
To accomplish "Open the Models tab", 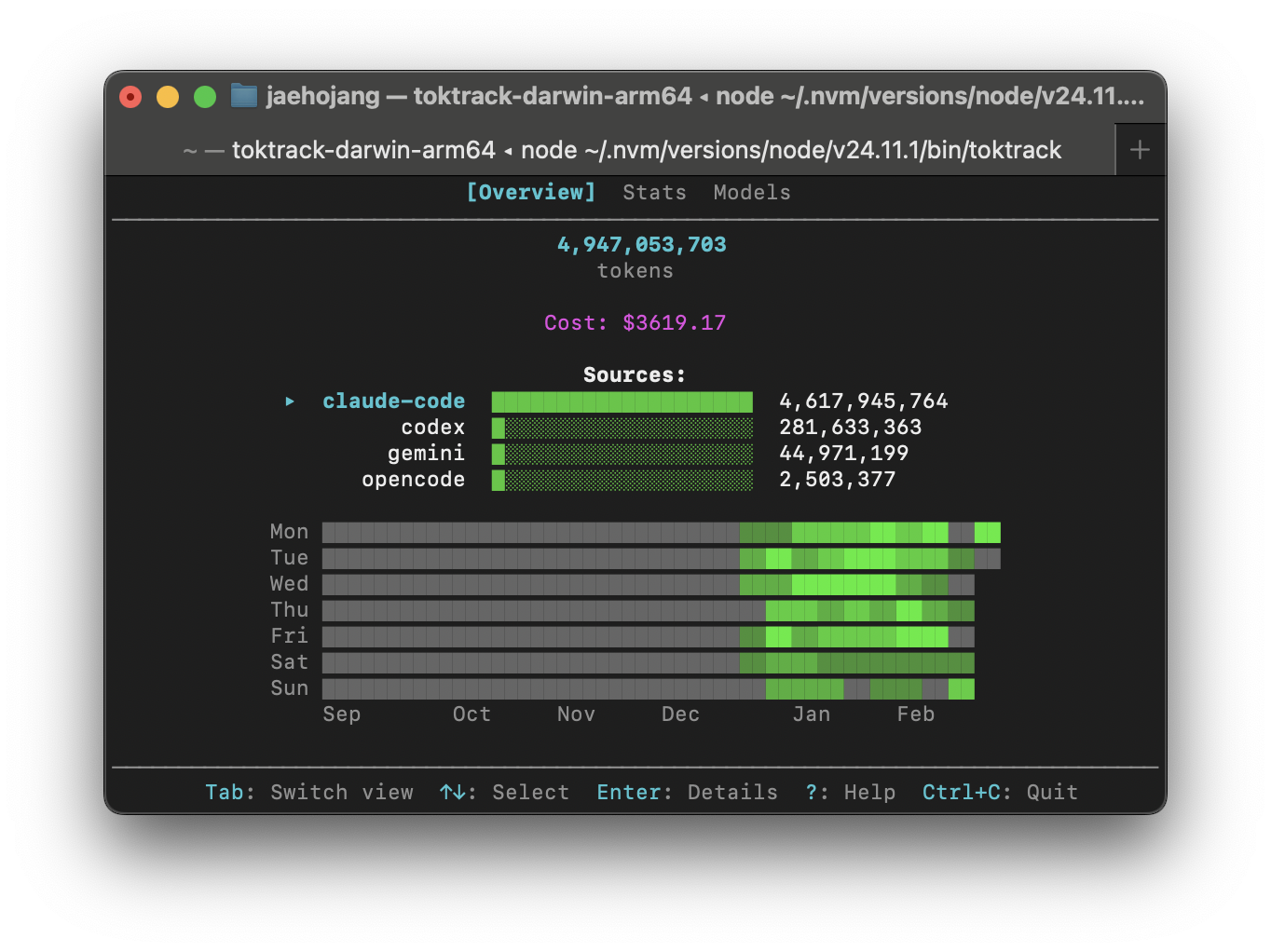I will pyautogui.click(x=751, y=193).
